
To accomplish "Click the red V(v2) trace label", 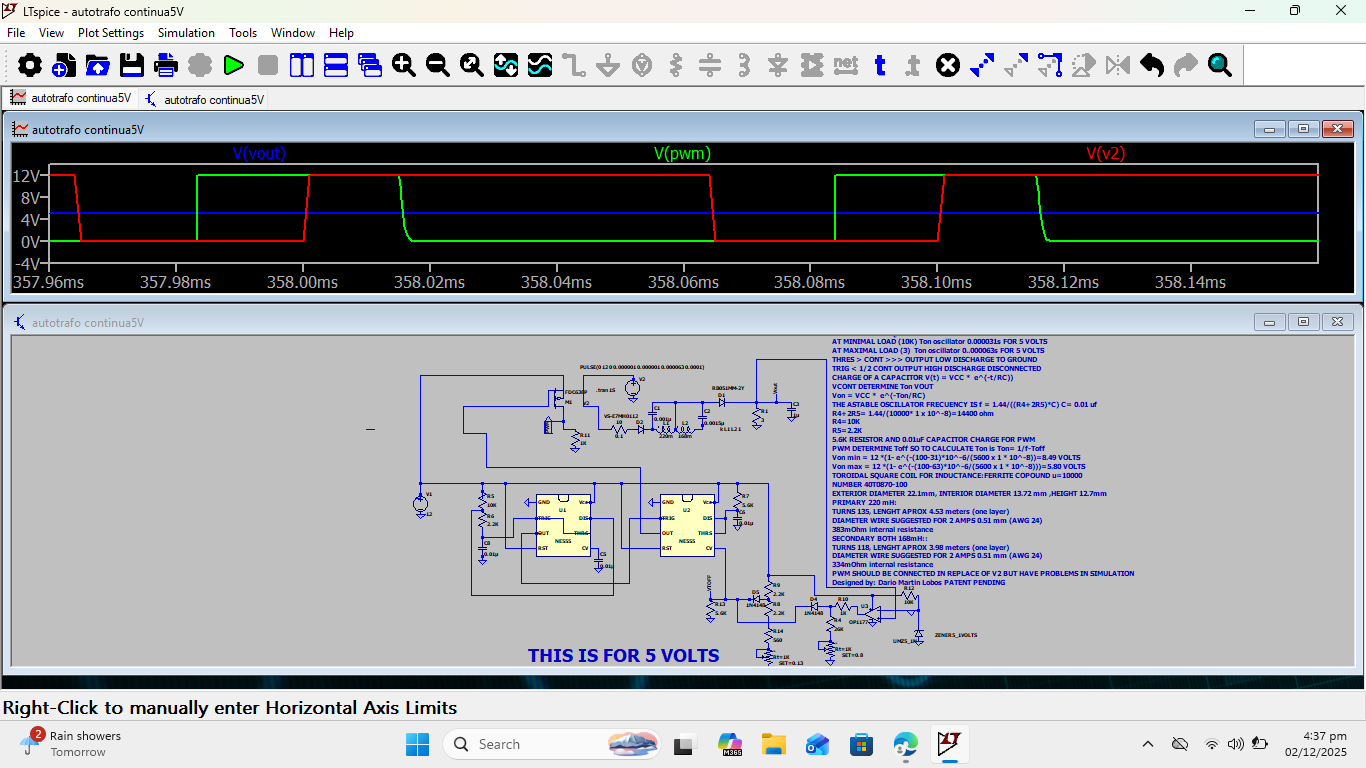I will (1105, 153).
